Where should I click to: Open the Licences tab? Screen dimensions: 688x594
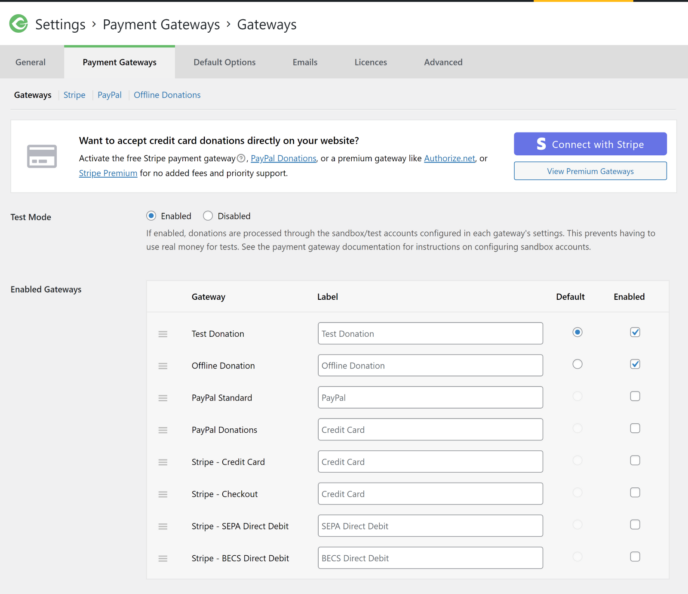click(x=371, y=62)
